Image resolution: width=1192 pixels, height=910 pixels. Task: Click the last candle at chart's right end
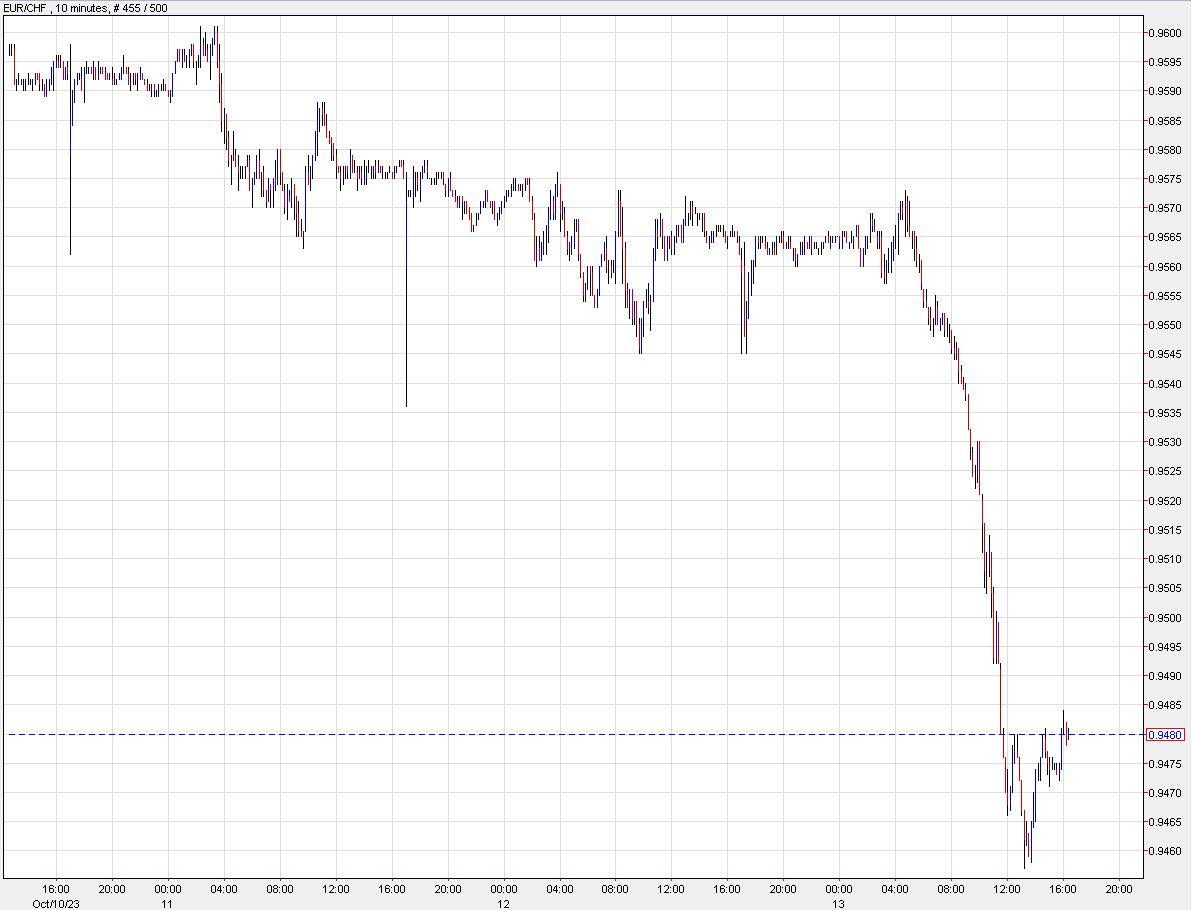click(1070, 734)
